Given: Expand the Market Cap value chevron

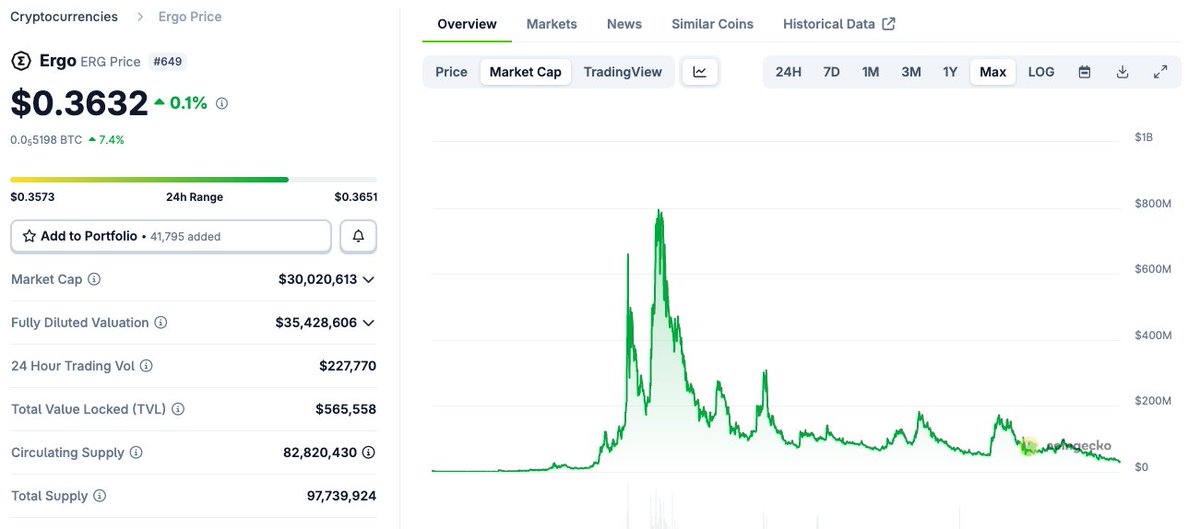Looking at the screenshot, I should click(369, 280).
